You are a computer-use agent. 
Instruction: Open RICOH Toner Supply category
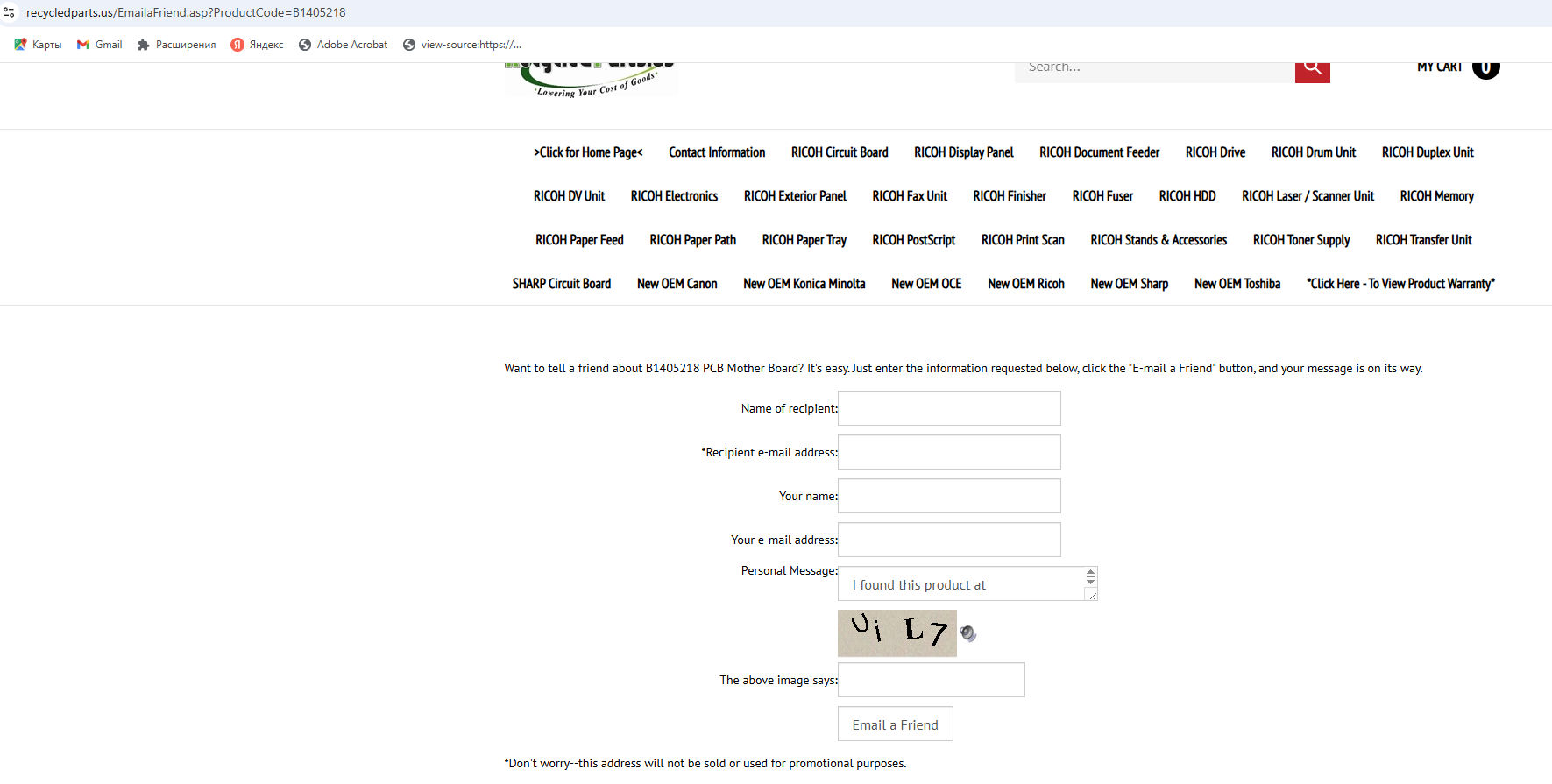[x=1301, y=240]
